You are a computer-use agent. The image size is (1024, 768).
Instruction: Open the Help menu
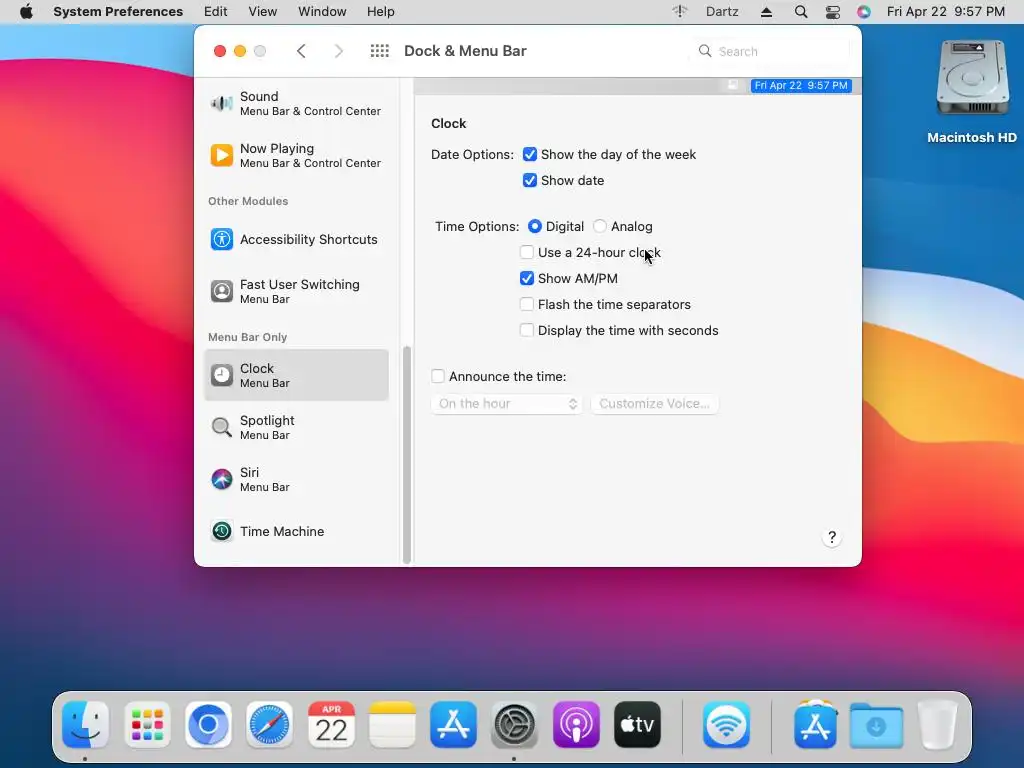380,12
